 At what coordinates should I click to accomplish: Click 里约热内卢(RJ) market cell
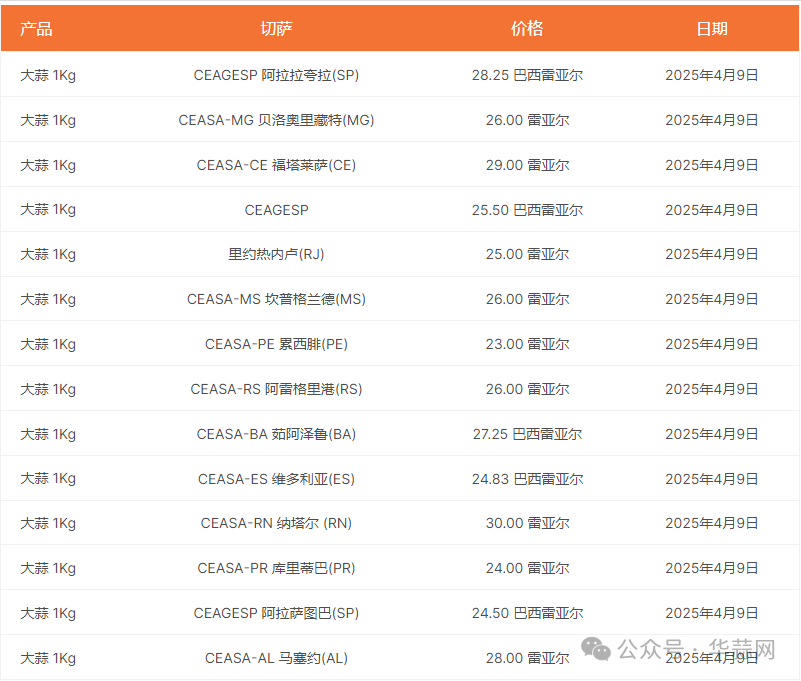click(x=276, y=254)
